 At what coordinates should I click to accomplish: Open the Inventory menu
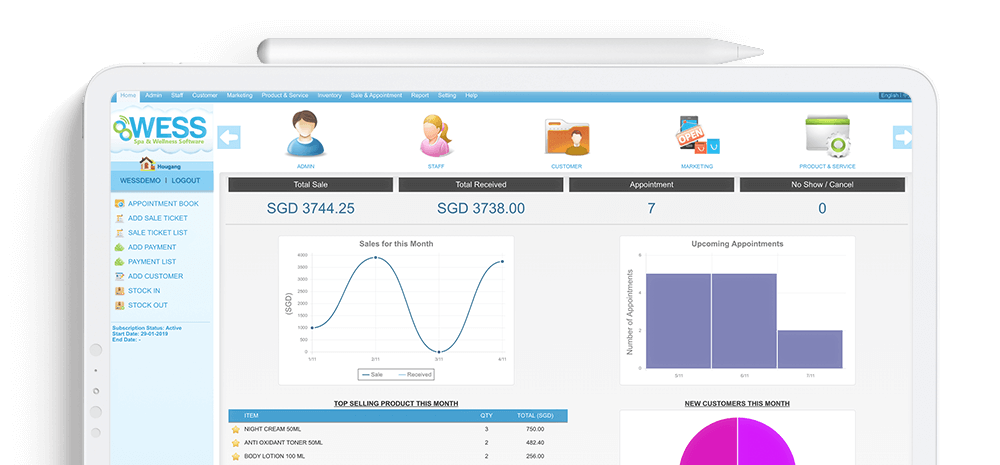[329, 96]
